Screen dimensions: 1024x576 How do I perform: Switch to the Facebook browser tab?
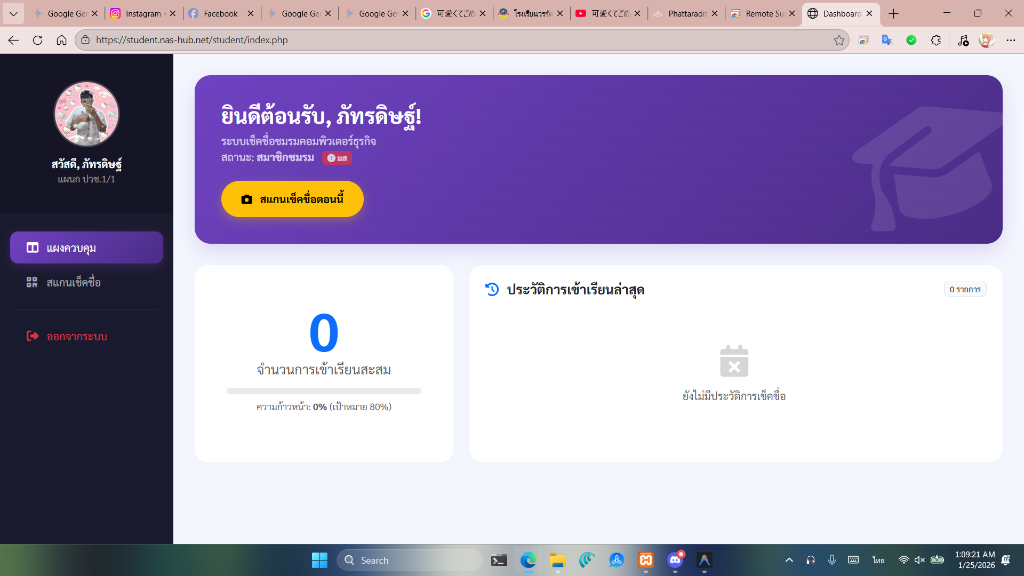coord(221,14)
